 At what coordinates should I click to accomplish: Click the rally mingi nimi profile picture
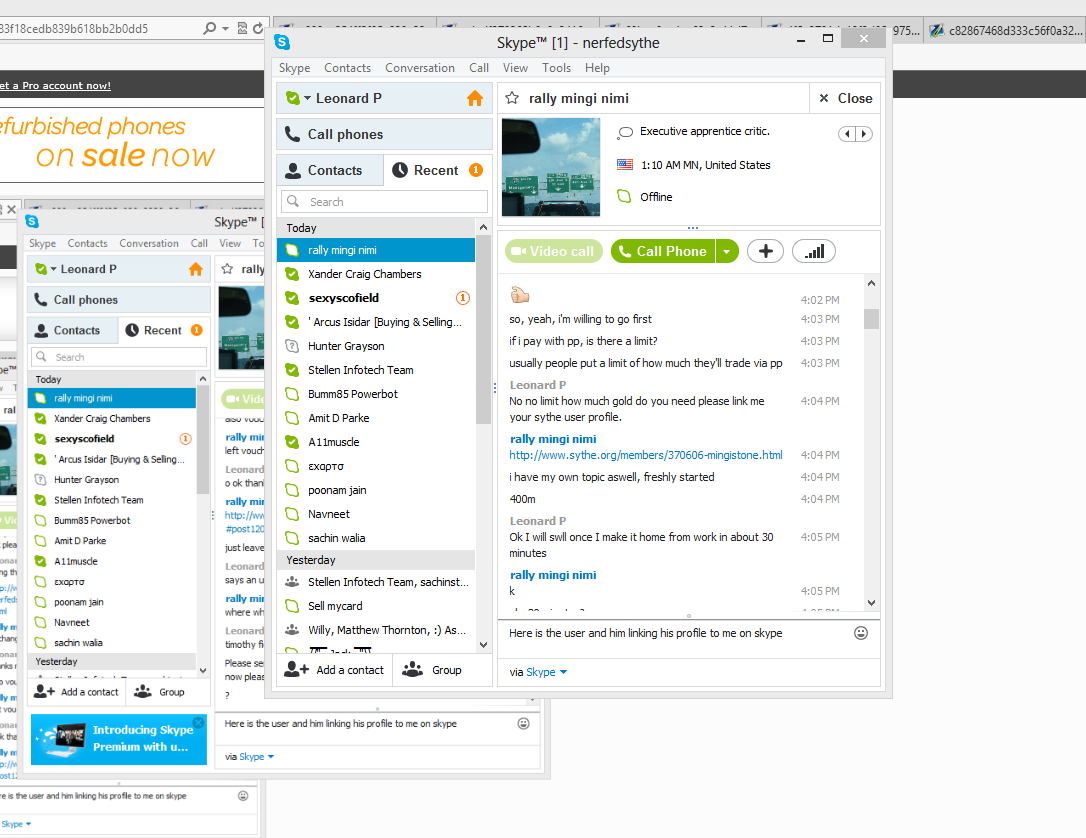[551, 167]
